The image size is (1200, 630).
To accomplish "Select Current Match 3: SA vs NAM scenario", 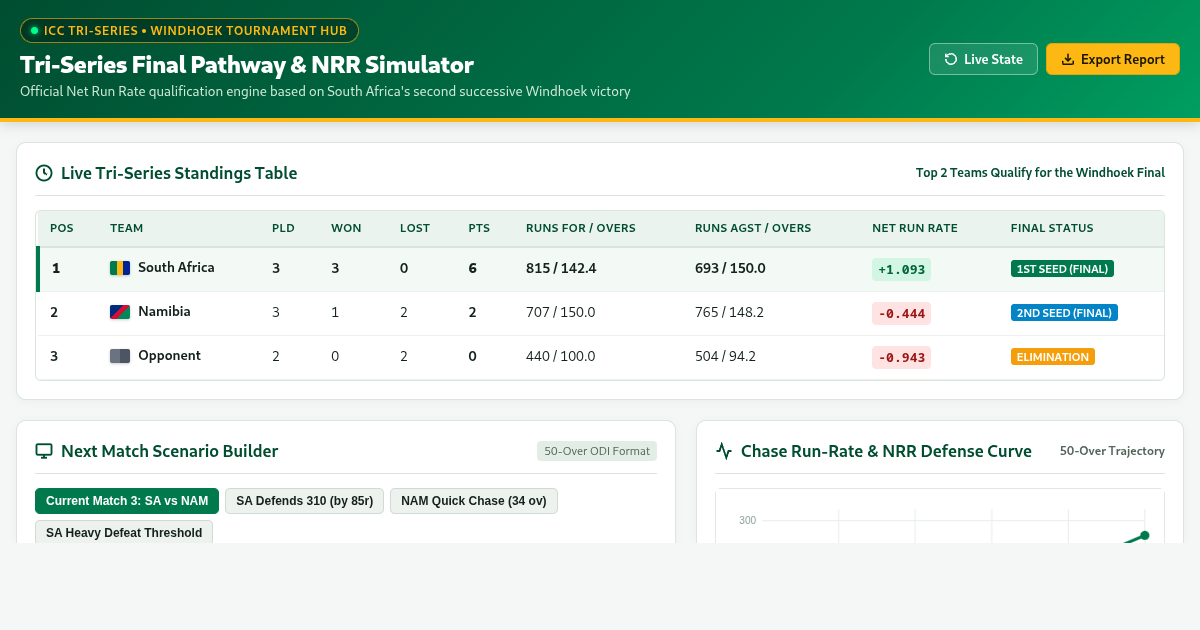I will pyautogui.click(x=127, y=501).
